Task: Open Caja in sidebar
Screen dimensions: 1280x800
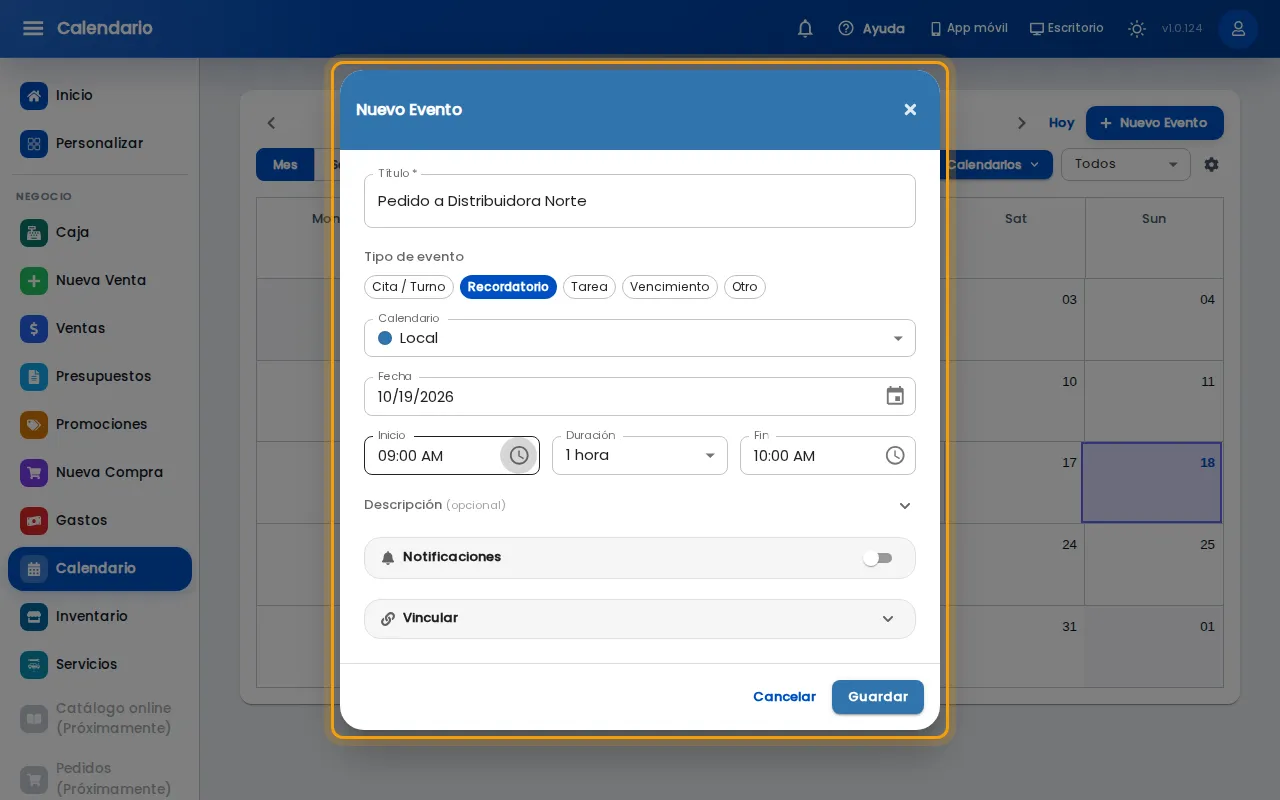Action: (x=100, y=232)
